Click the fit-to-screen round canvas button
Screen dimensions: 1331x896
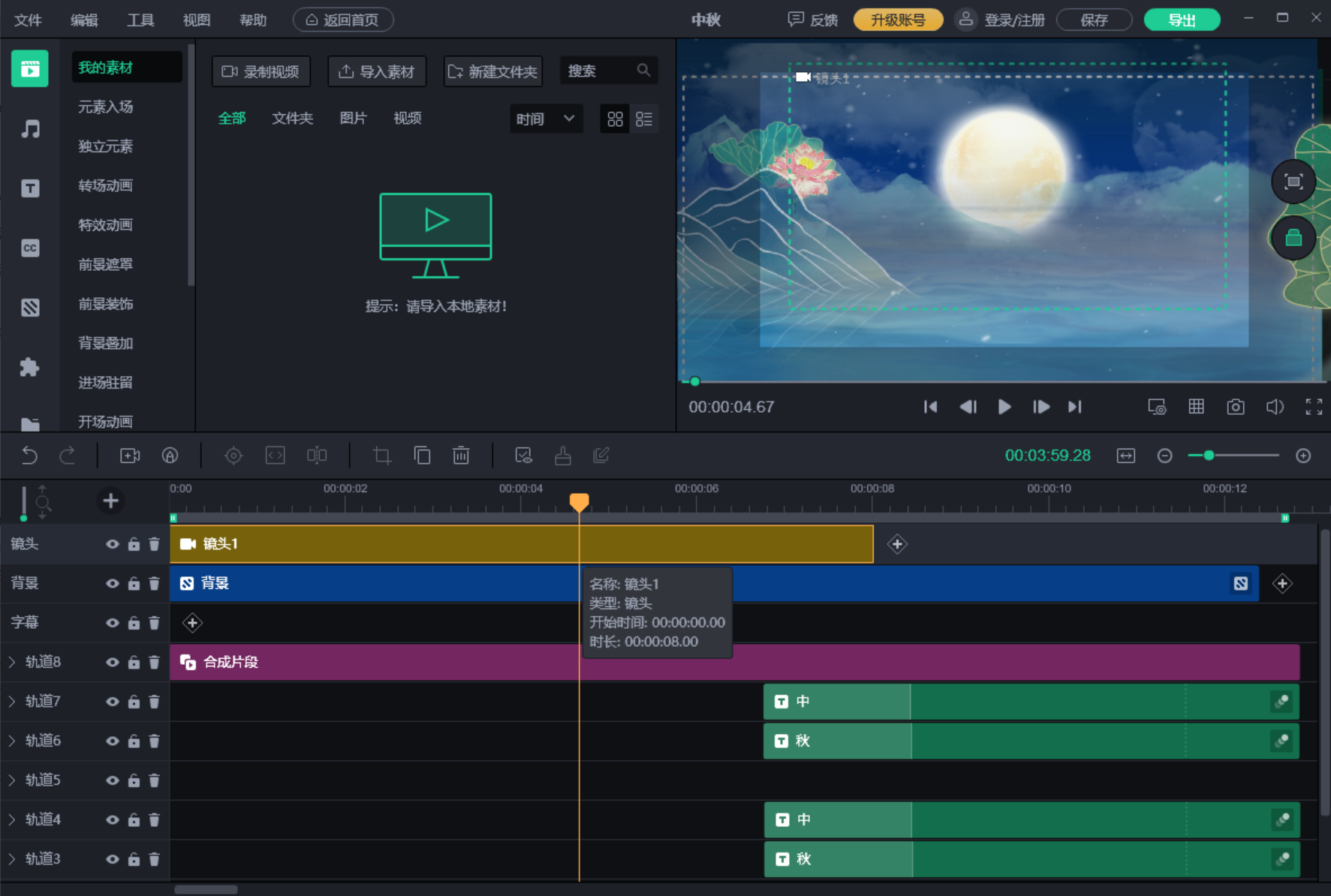pyautogui.click(x=1293, y=182)
